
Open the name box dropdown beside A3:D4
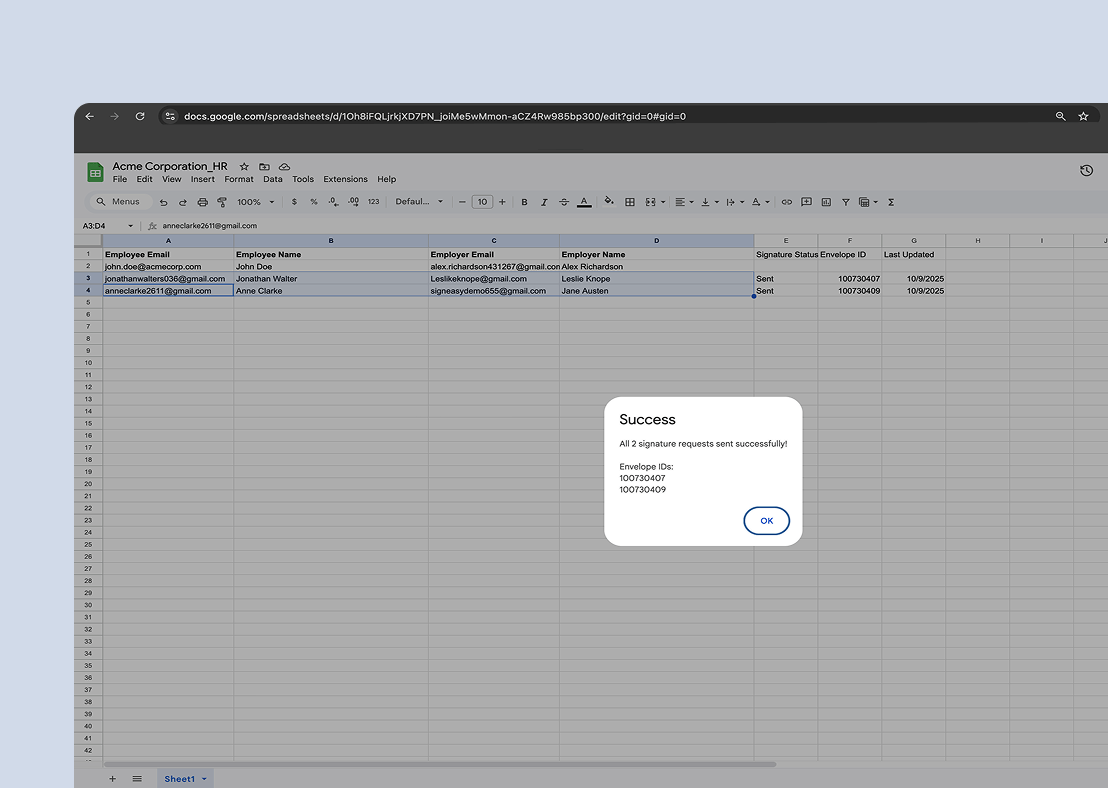click(x=130, y=226)
